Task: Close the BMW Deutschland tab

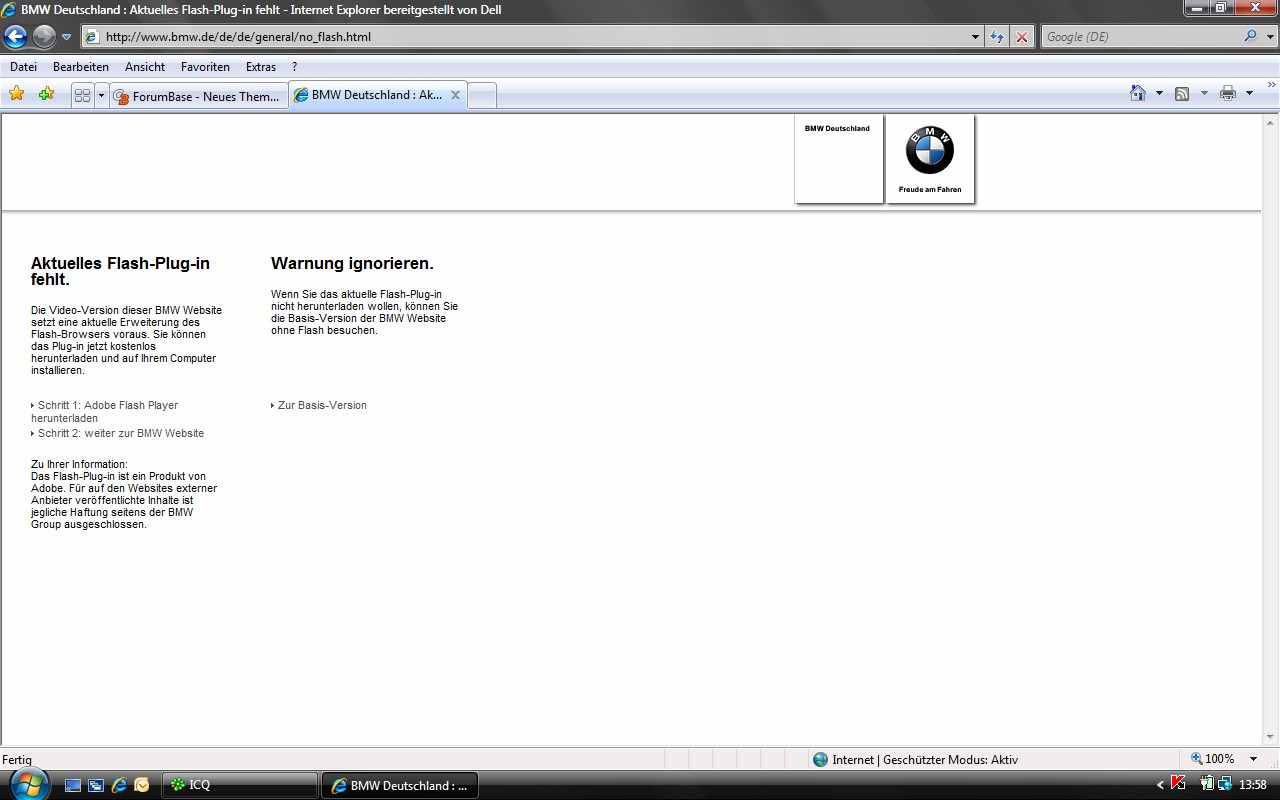Action: 455,95
